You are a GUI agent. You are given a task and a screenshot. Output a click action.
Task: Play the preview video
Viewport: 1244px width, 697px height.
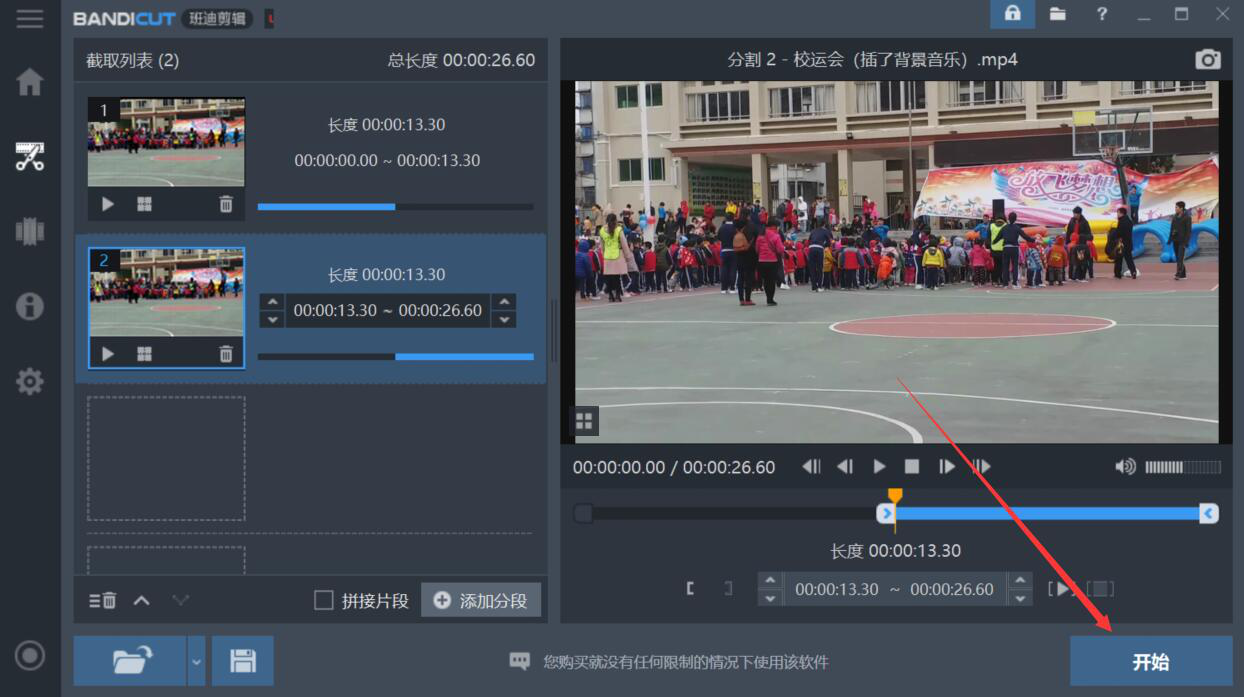coord(879,467)
